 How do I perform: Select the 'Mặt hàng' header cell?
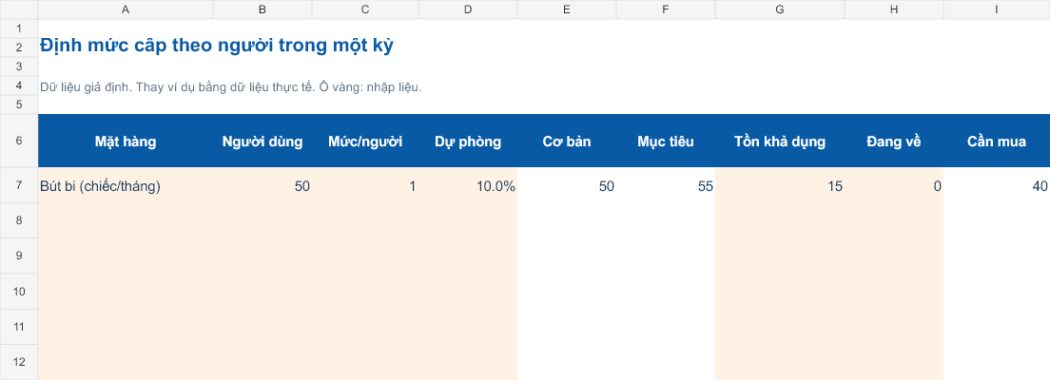(x=125, y=141)
